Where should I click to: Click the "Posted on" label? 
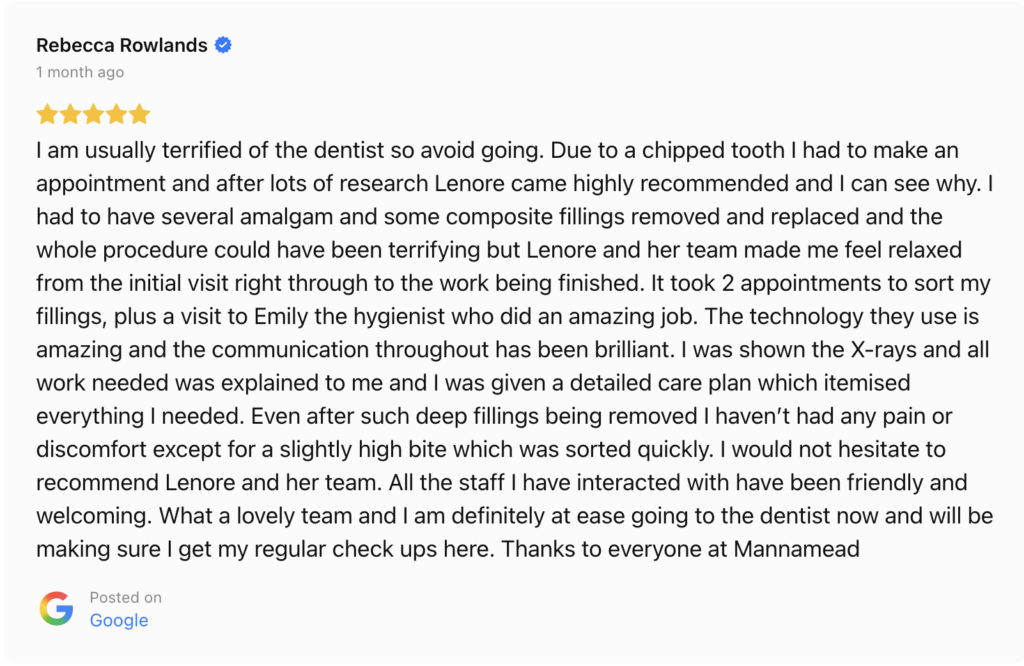click(125, 597)
